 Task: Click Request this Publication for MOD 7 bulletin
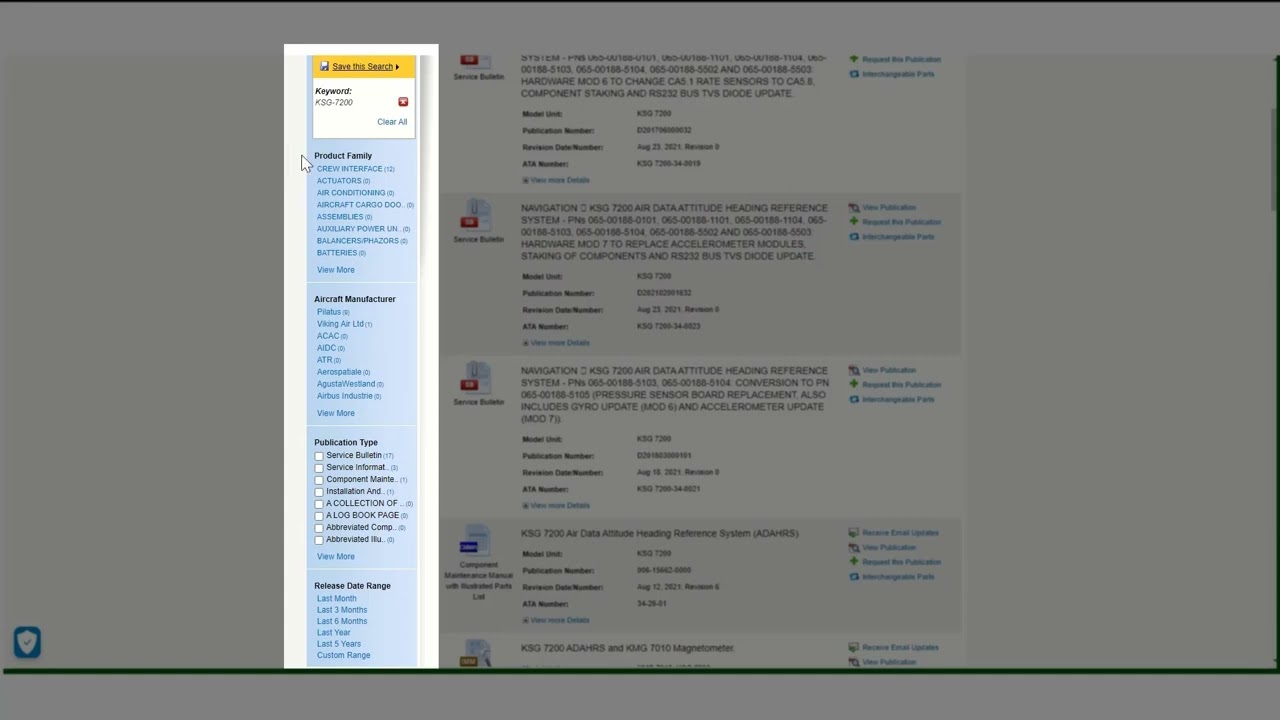[x=895, y=222]
